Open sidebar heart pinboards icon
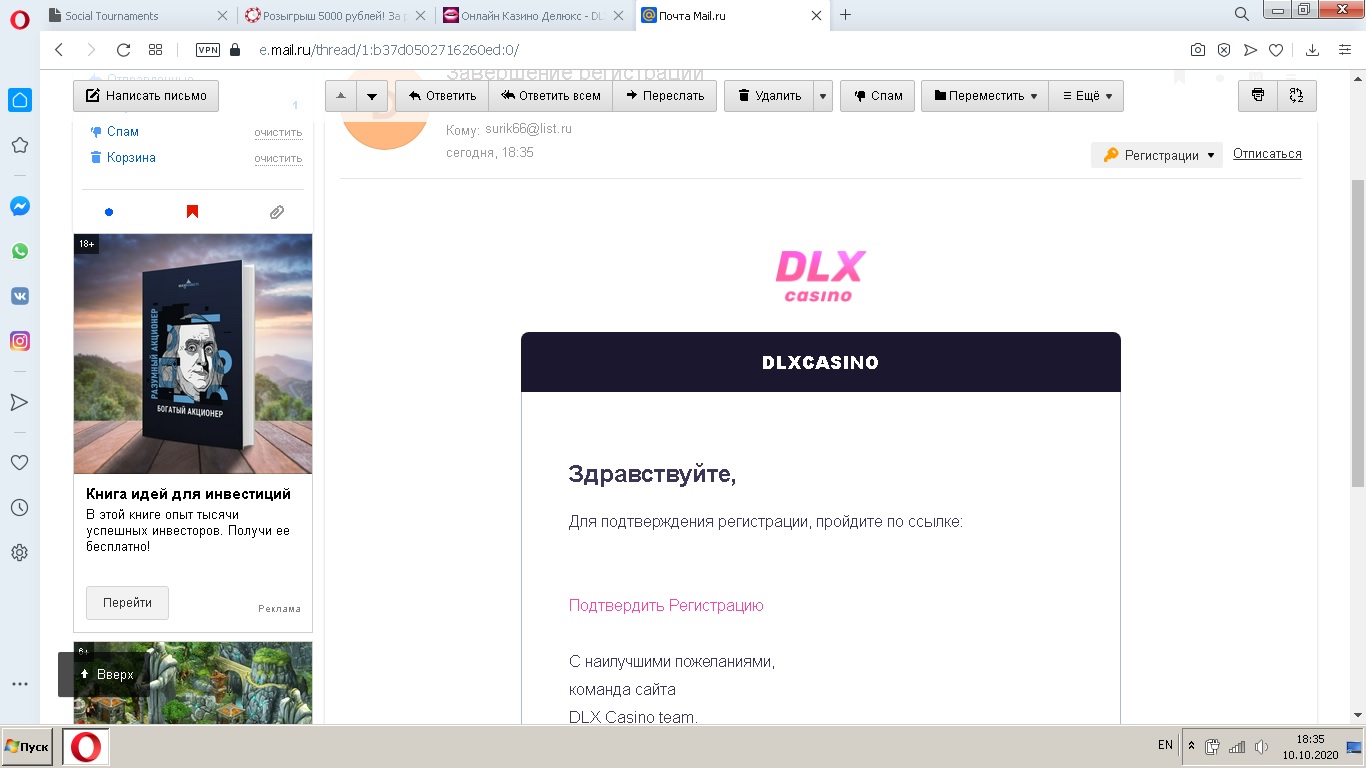The height and width of the screenshot is (768, 1366). click(x=19, y=463)
